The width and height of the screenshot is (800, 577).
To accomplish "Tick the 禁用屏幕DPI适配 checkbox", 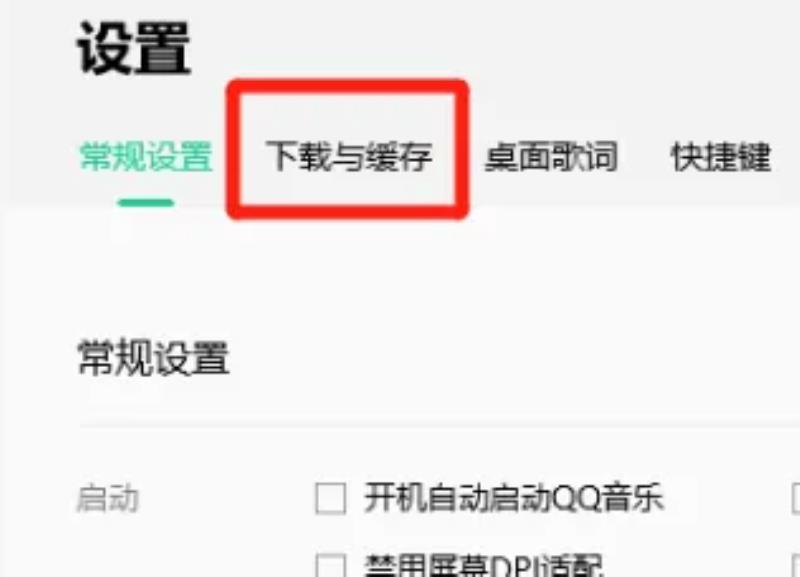I will point(331,566).
